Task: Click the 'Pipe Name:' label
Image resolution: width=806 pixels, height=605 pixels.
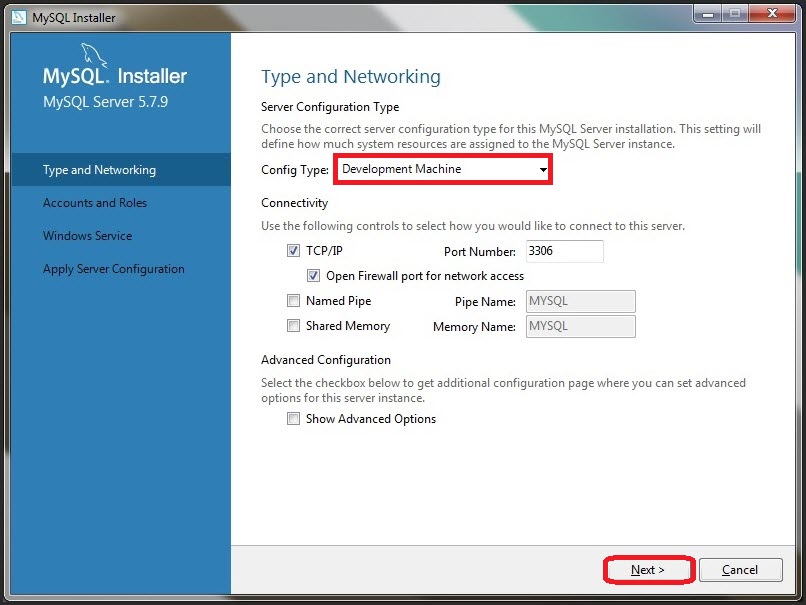Action: 485,302
